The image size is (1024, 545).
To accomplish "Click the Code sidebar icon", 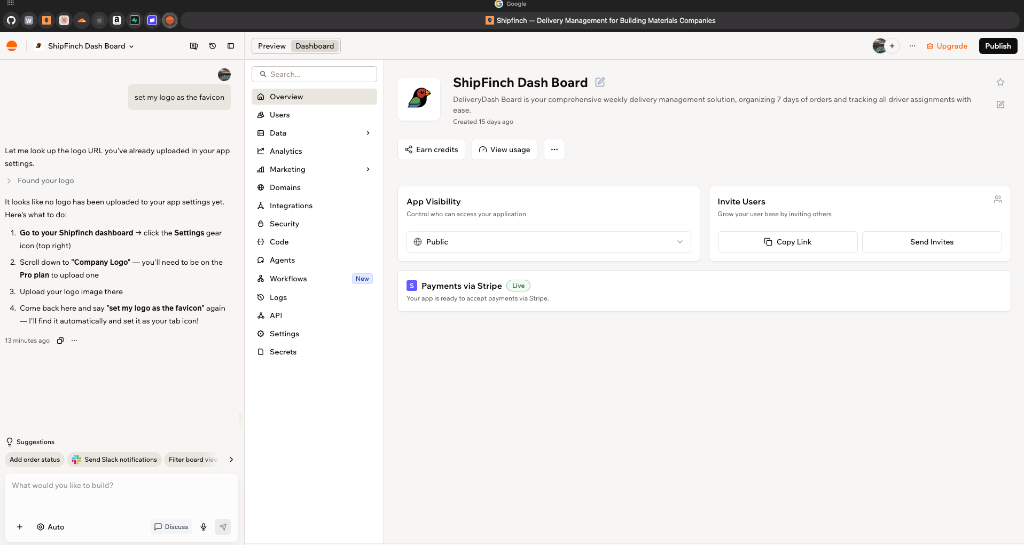I will point(261,242).
